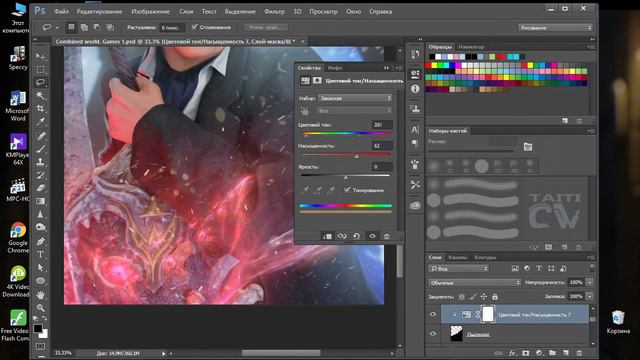Toggle lock all padlock in Layers panel
This screenshot has height=360, width=640.
[x=495, y=297]
